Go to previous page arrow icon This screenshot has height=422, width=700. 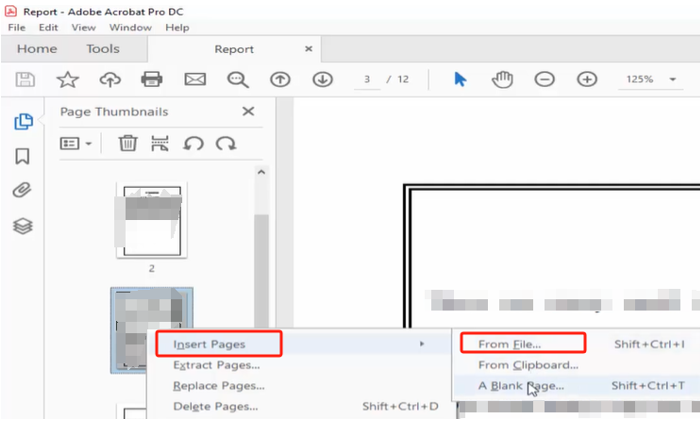point(280,79)
